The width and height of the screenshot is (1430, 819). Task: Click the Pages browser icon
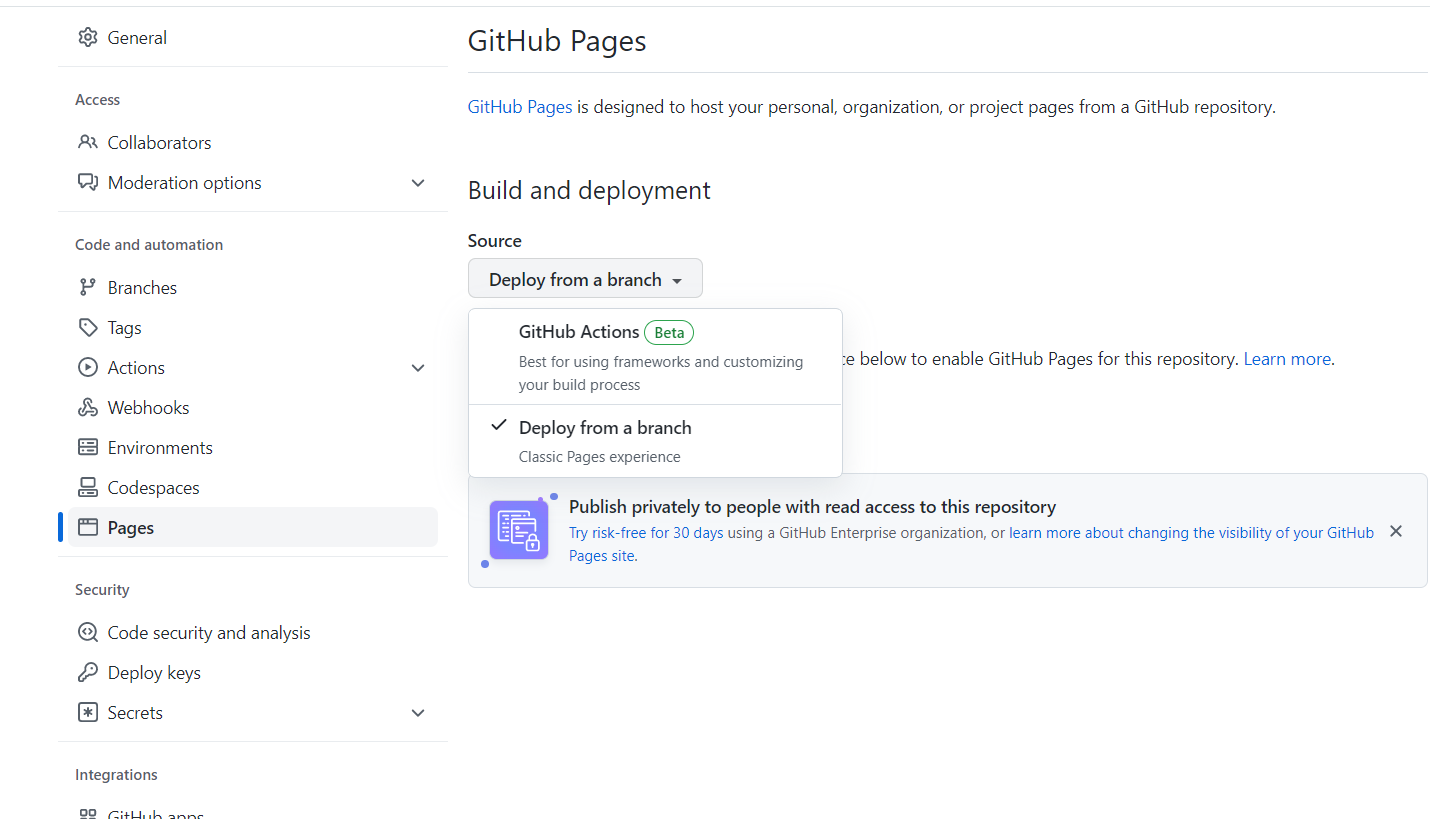pos(88,528)
